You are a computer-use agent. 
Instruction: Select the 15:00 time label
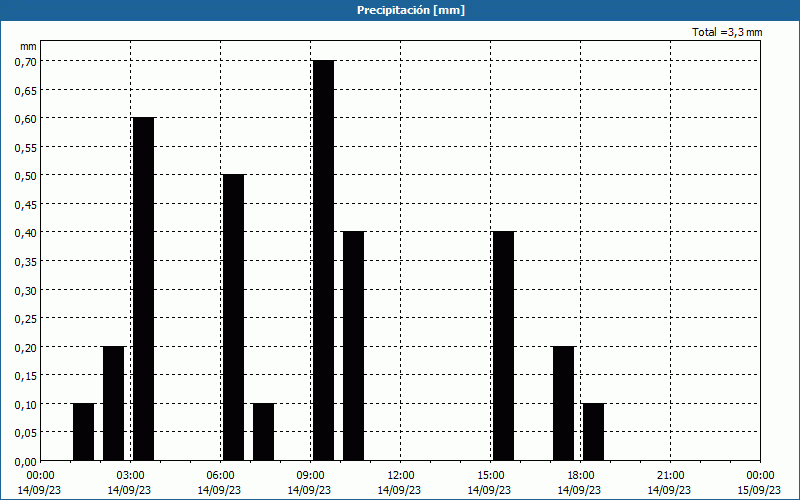tap(490, 476)
